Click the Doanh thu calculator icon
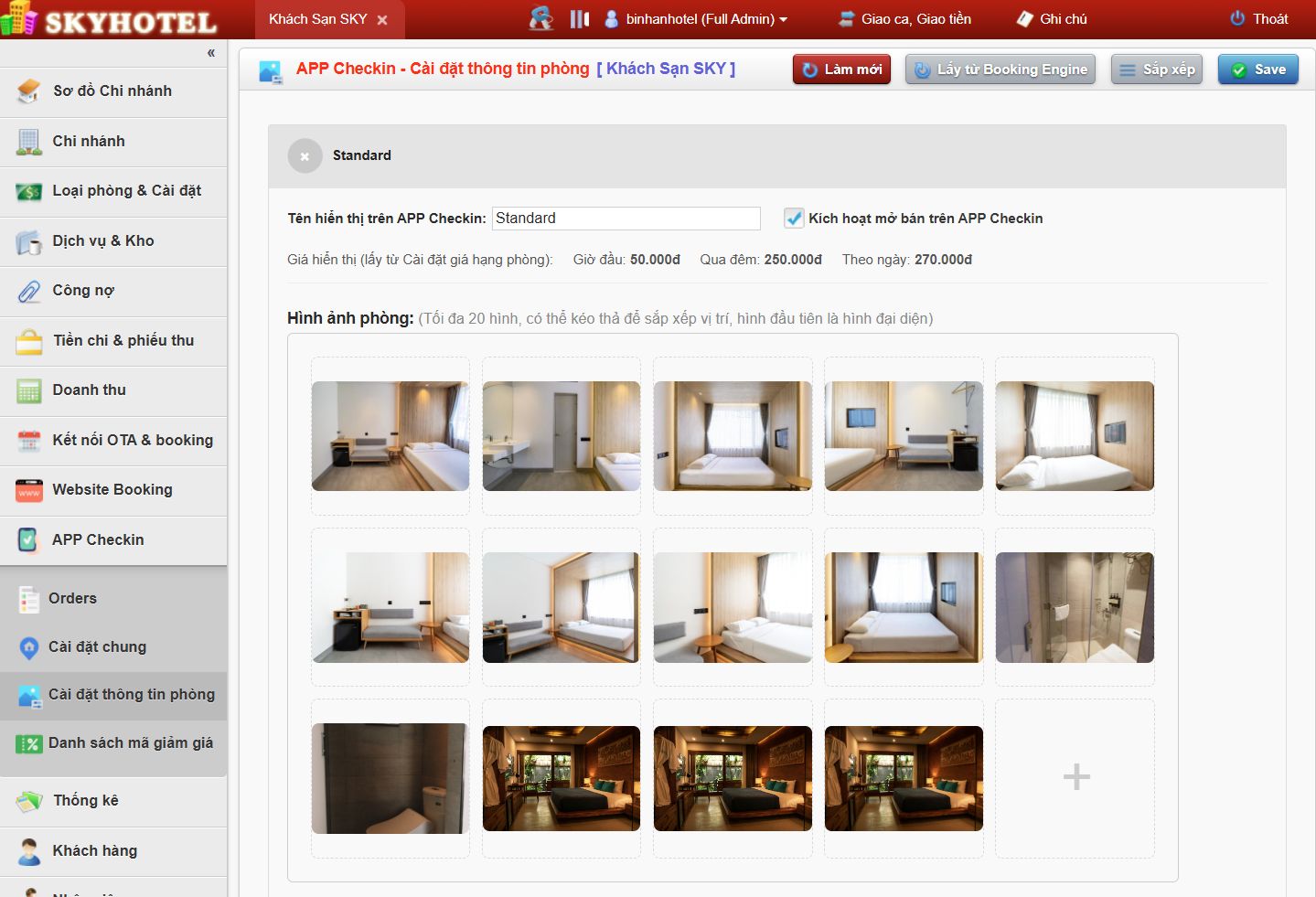Viewport: 1316px width, 897px height. (28, 390)
